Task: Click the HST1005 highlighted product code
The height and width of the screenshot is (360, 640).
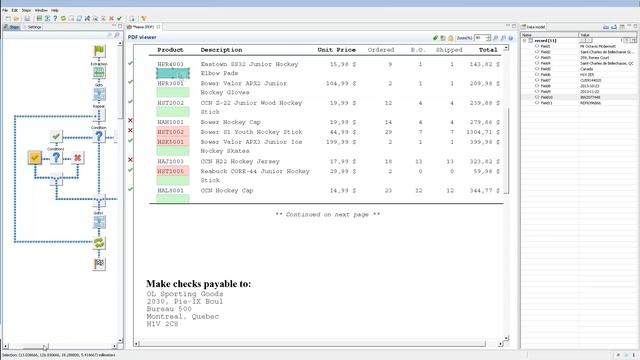Action: point(173,171)
